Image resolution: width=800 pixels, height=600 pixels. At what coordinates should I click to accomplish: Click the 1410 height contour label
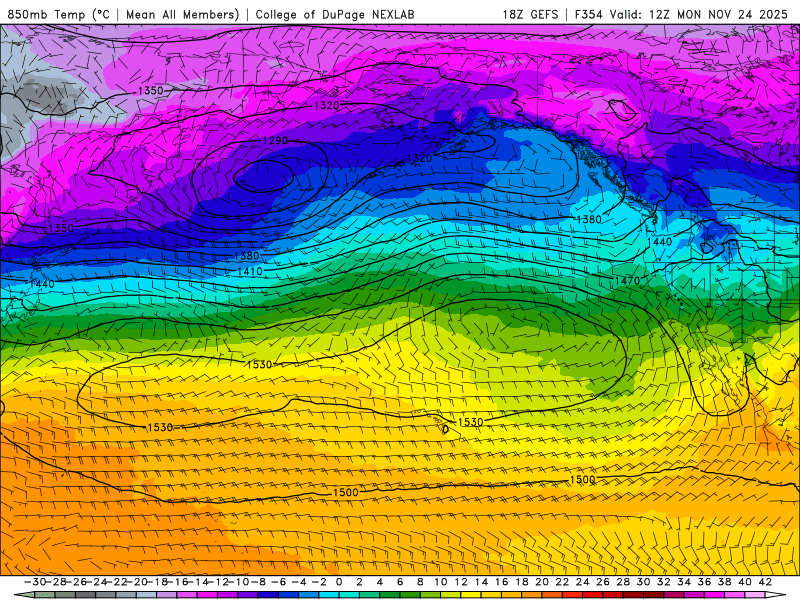coord(250,271)
